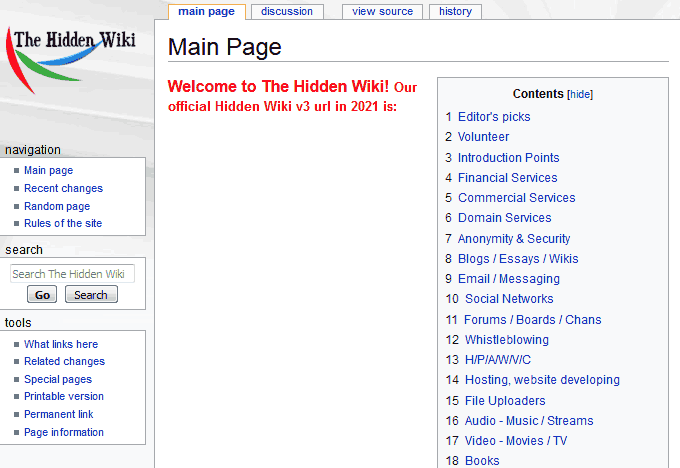Focus the Search The Hidden Wiki field
The height and width of the screenshot is (468, 680).
[72, 274]
